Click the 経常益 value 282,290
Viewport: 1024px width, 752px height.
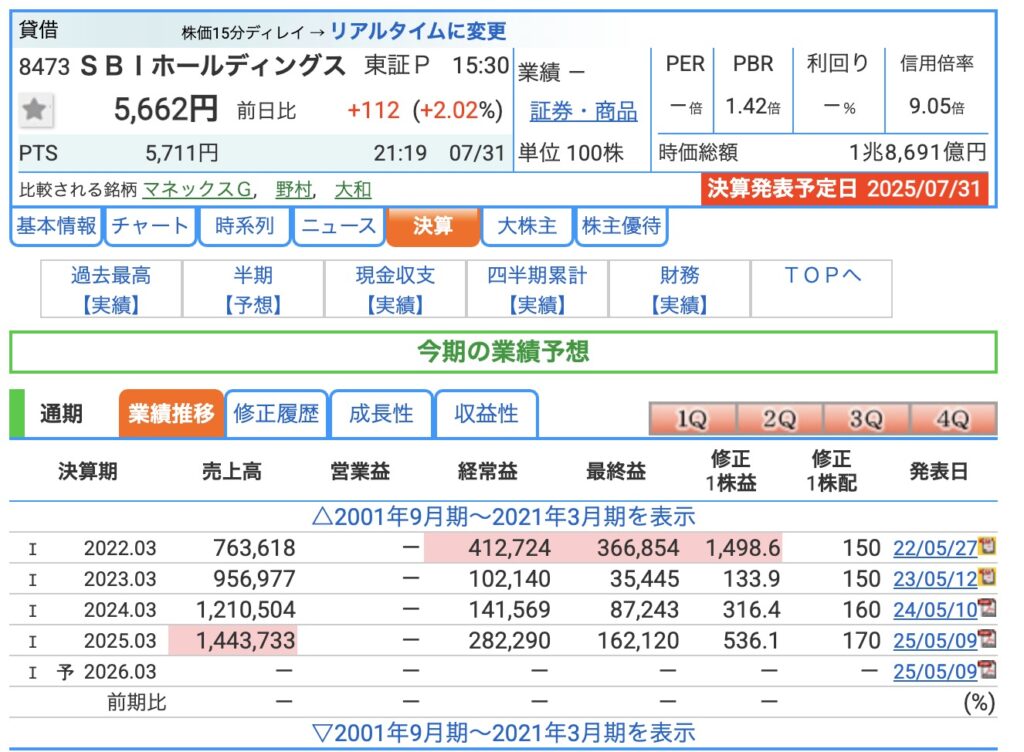click(x=509, y=640)
